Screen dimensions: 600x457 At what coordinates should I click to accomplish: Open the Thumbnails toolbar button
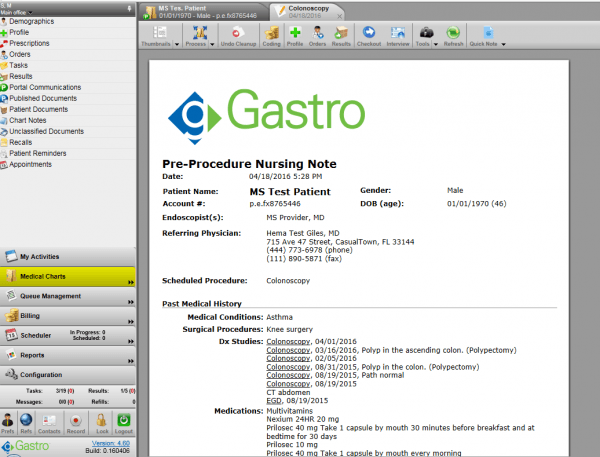coord(156,36)
